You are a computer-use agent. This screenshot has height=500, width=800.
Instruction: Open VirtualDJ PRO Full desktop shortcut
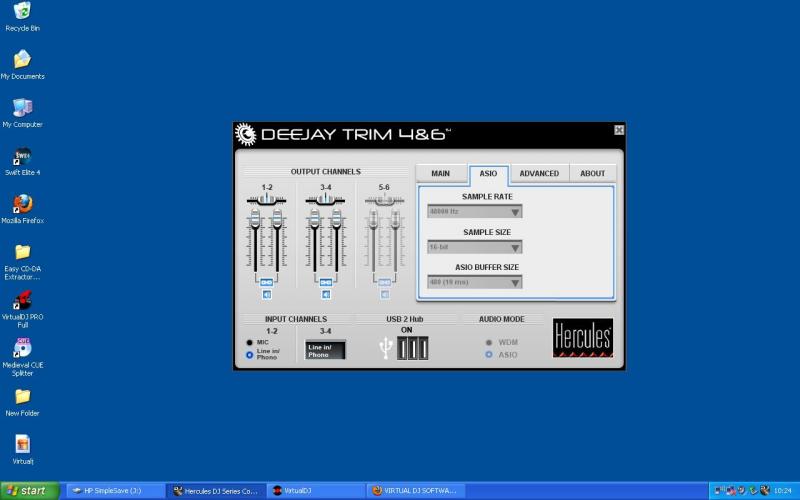pos(22,302)
